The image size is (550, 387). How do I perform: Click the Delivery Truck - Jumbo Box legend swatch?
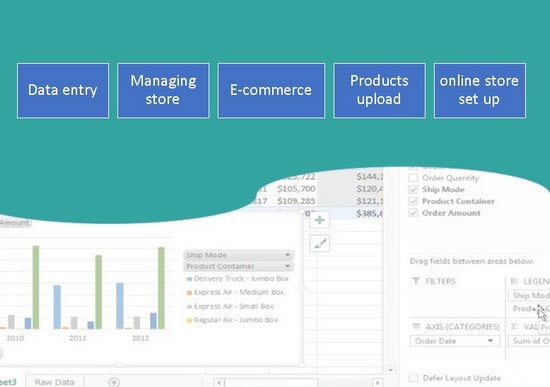pyautogui.click(x=189, y=279)
